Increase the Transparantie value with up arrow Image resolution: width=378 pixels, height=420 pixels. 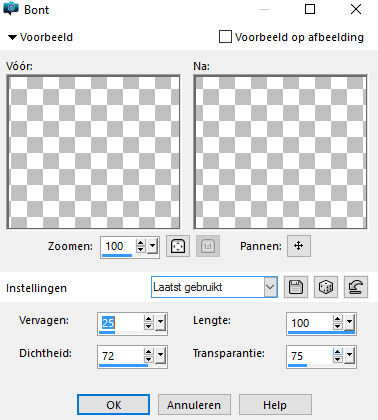(338, 352)
